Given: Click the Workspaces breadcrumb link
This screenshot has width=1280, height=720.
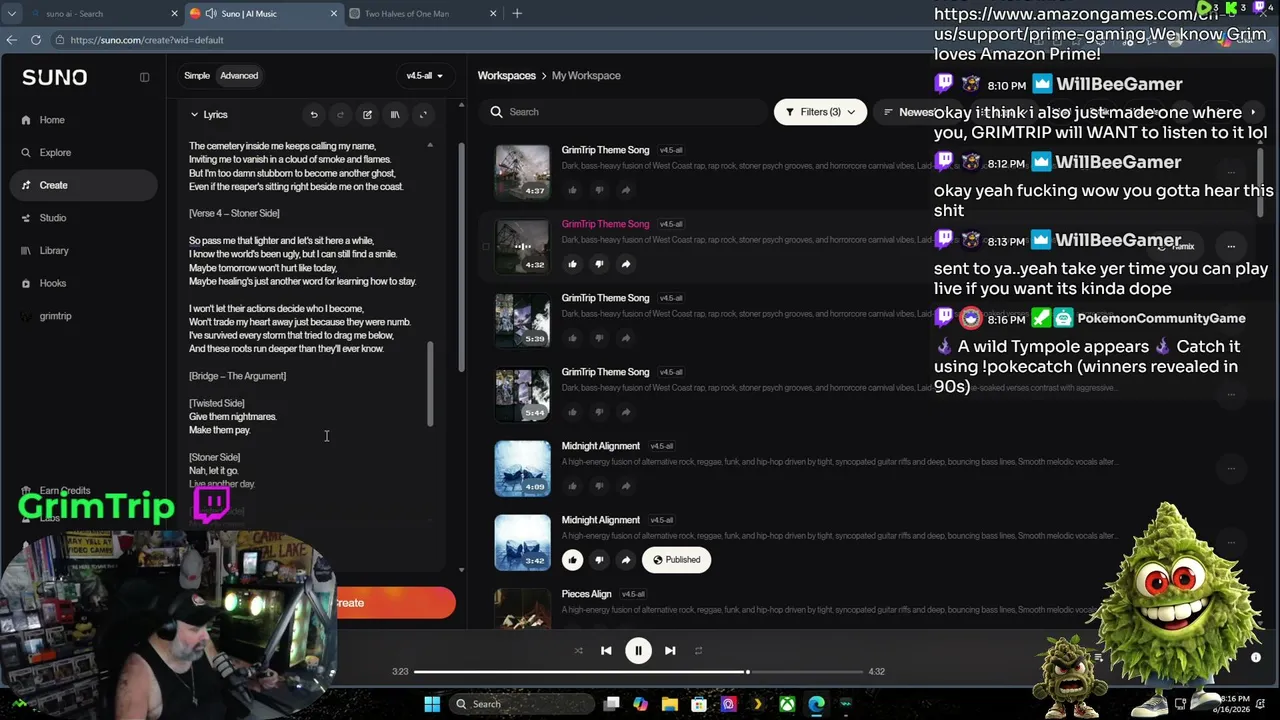Looking at the screenshot, I should 507,76.
